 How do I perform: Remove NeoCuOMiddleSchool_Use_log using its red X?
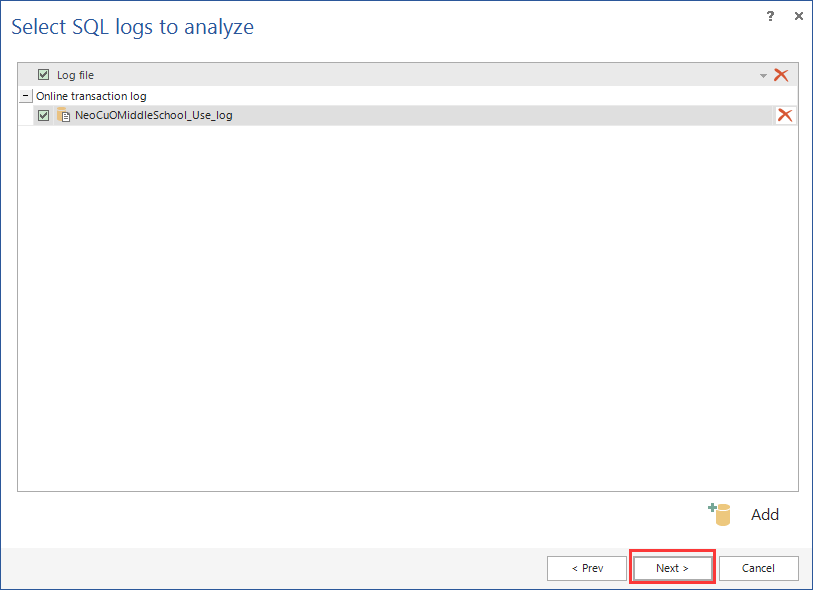783,114
